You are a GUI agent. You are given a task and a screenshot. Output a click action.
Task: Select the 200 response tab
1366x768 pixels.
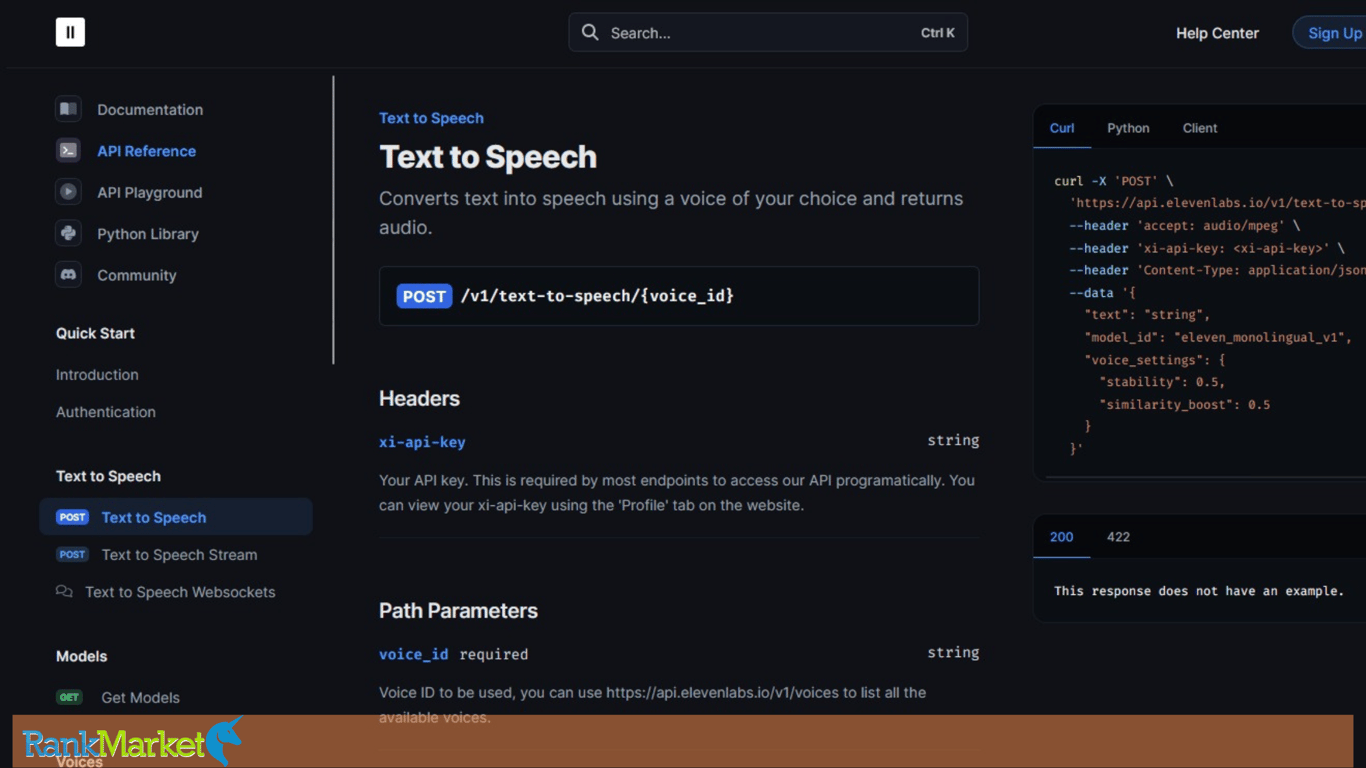(1062, 537)
